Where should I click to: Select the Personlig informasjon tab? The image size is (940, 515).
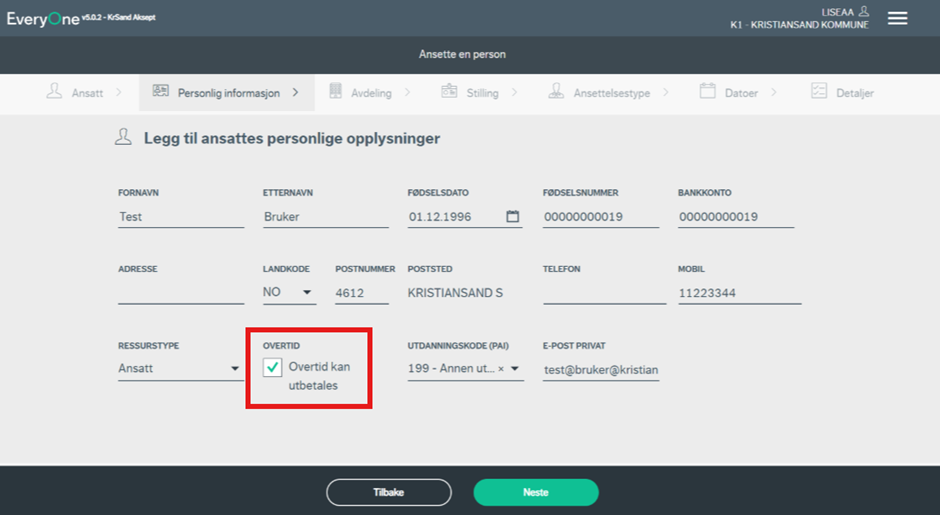point(227,93)
